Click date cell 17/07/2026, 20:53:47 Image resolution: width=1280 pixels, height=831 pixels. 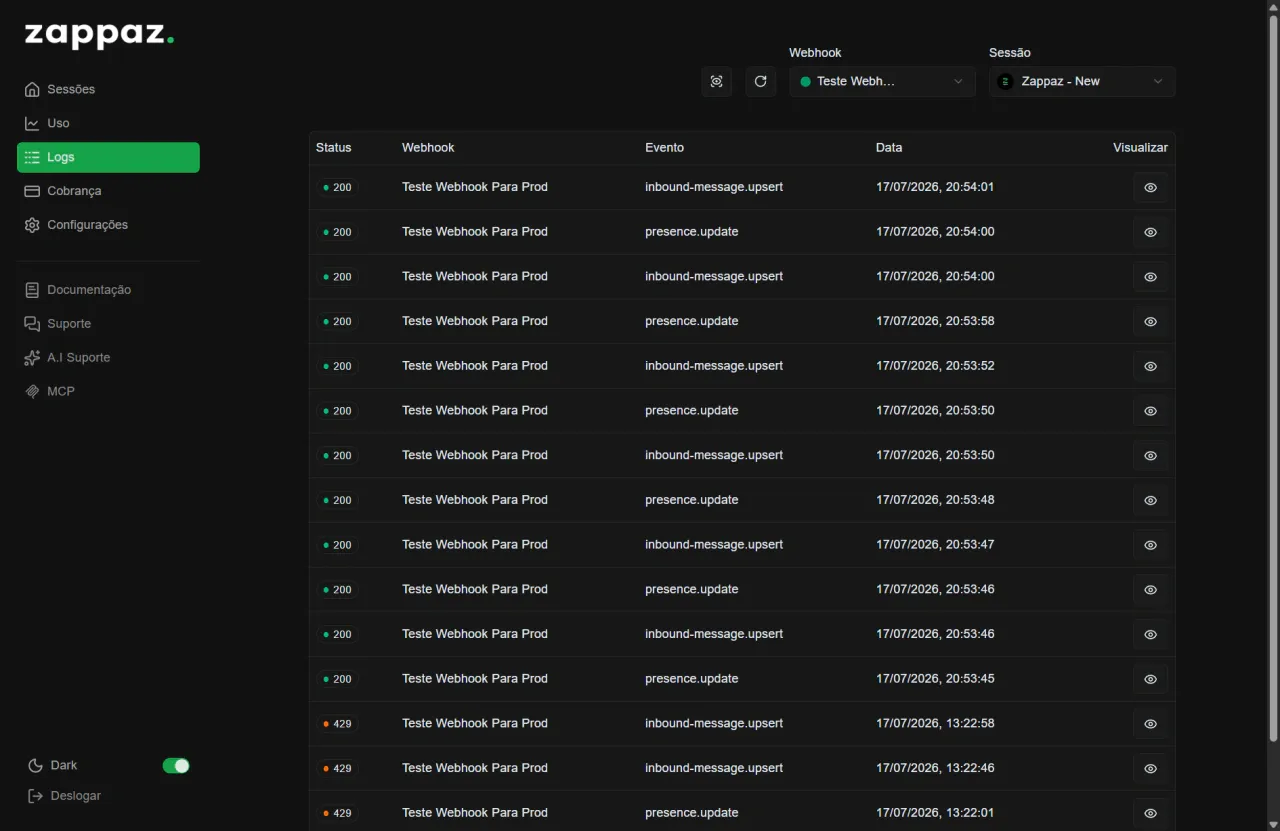(x=935, y=545)
